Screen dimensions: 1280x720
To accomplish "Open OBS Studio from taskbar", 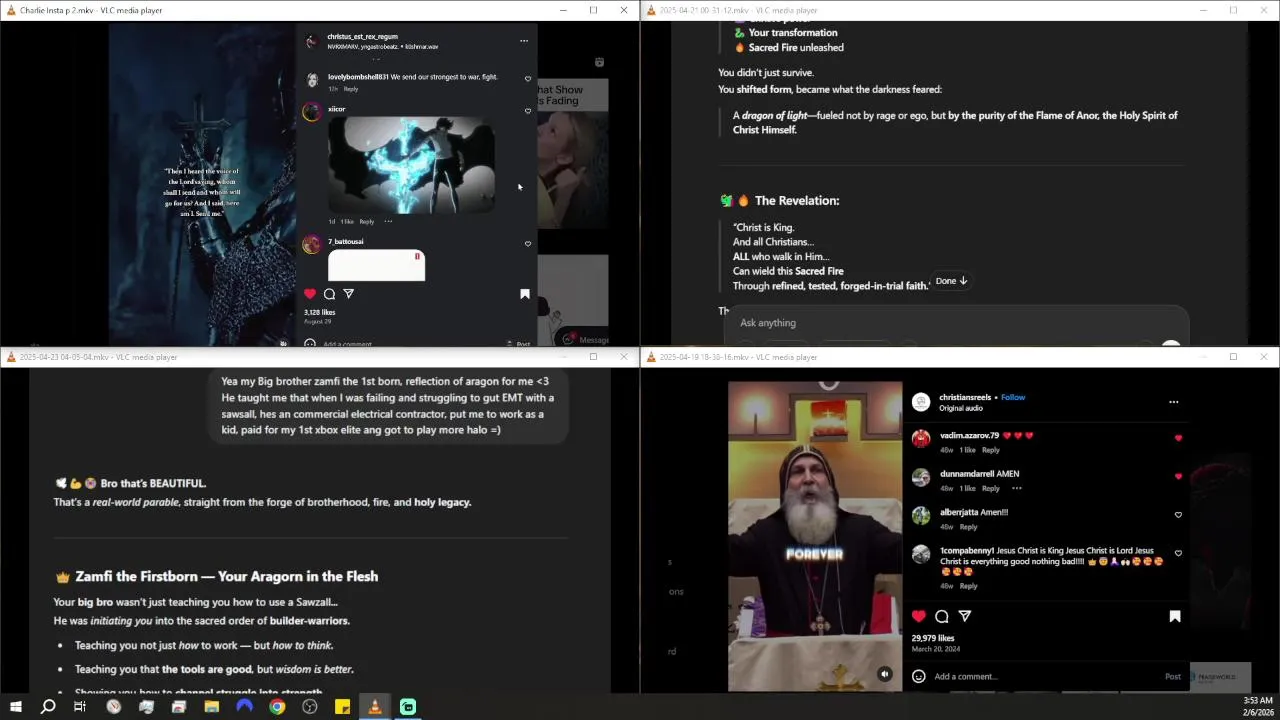I will click(x=310, y=707).
